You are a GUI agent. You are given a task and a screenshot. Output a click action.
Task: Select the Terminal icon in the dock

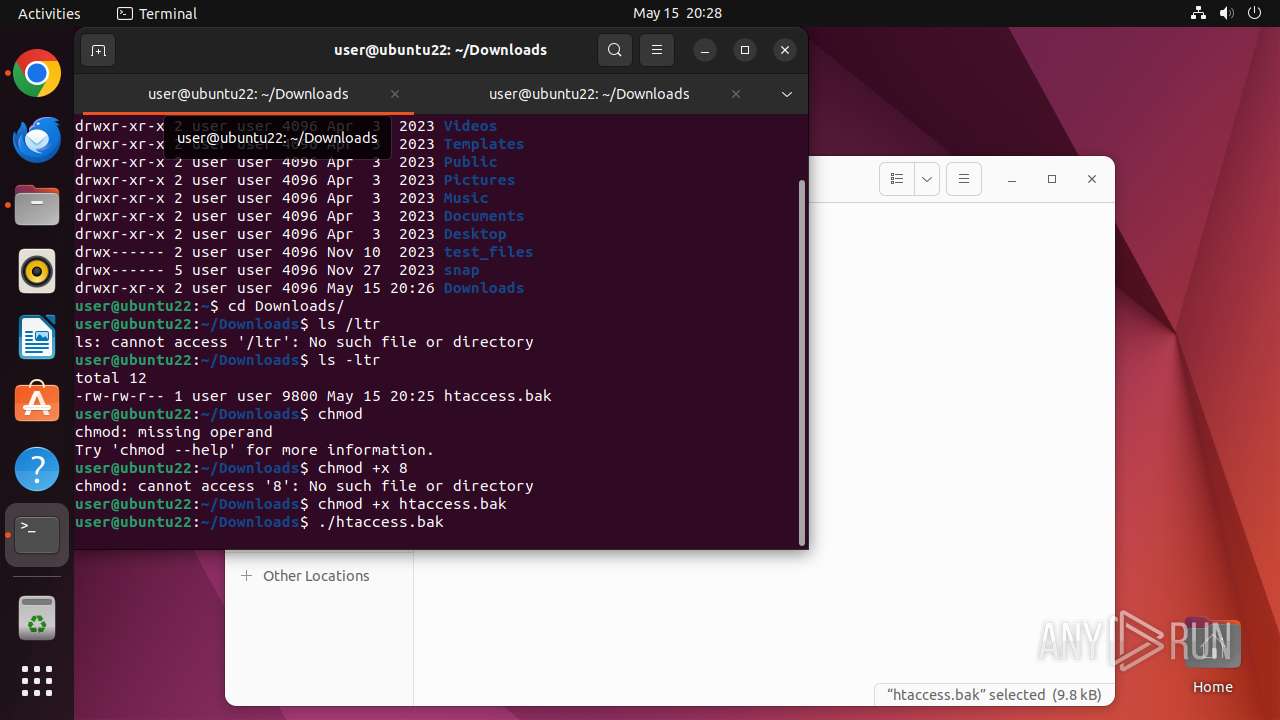37,535
